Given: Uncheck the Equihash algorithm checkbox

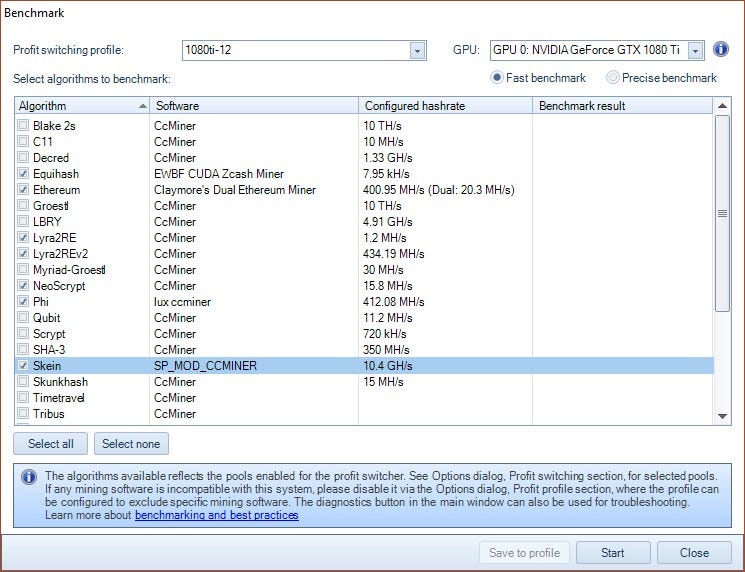Looking at the screenshot, I should point(24,174).
